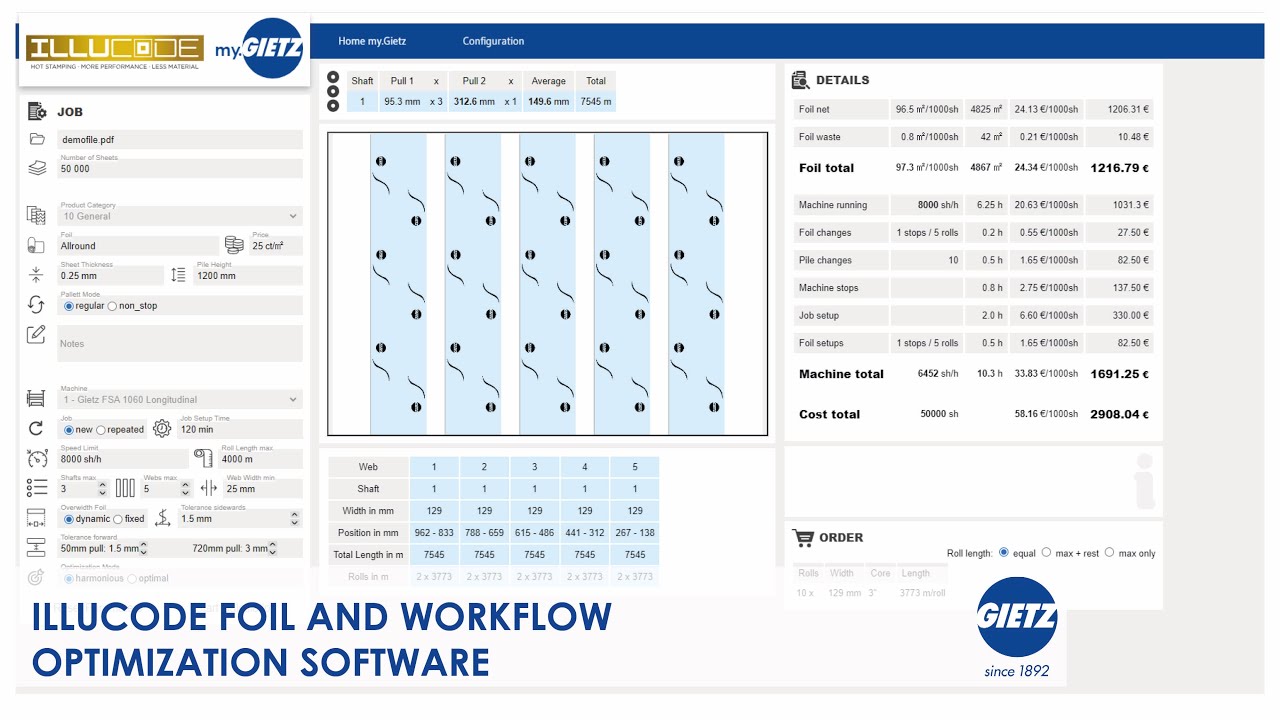Adjust the Webs max stepper

(184, 489)
